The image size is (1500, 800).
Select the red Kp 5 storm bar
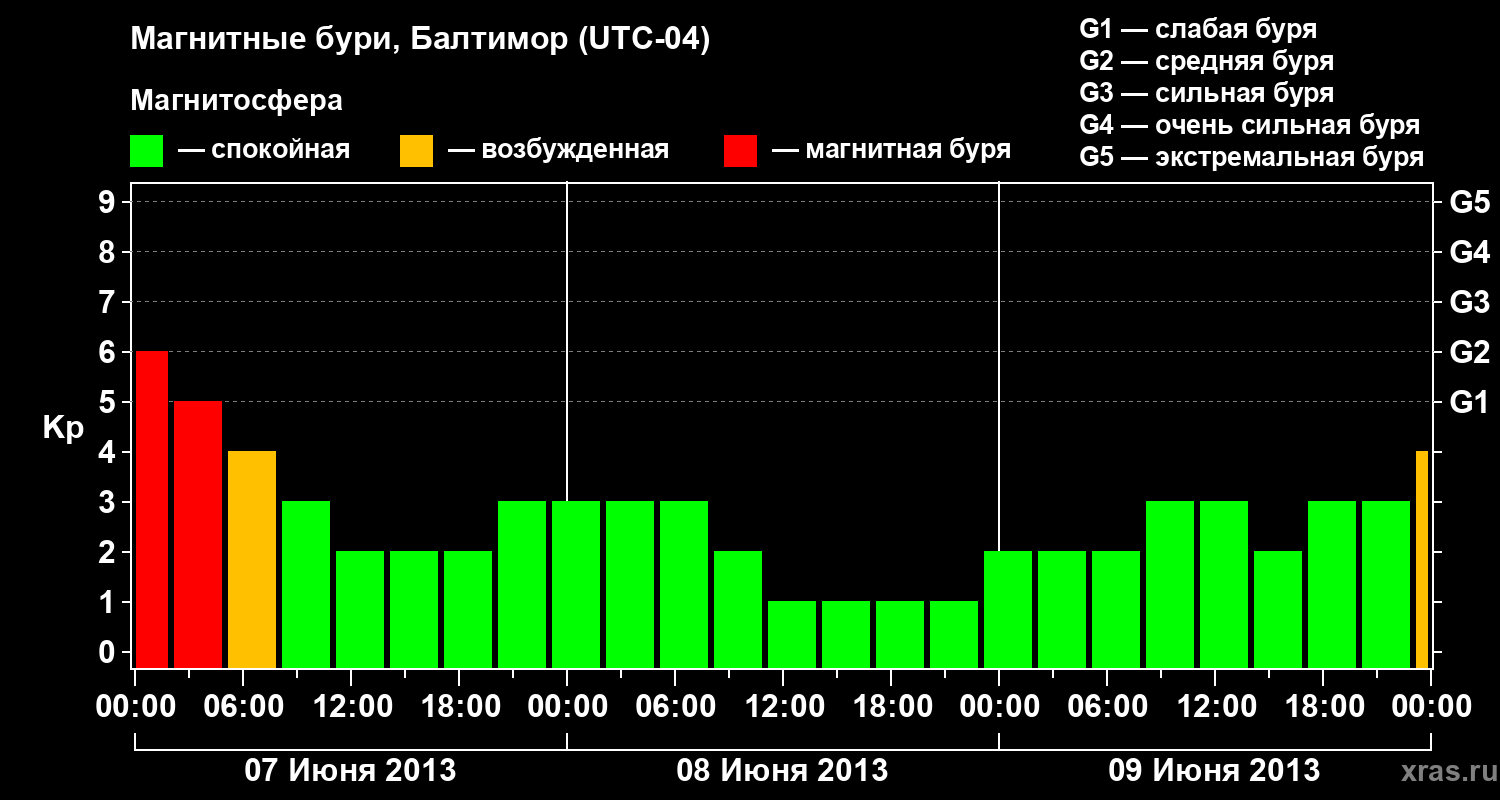click(198, 535)
